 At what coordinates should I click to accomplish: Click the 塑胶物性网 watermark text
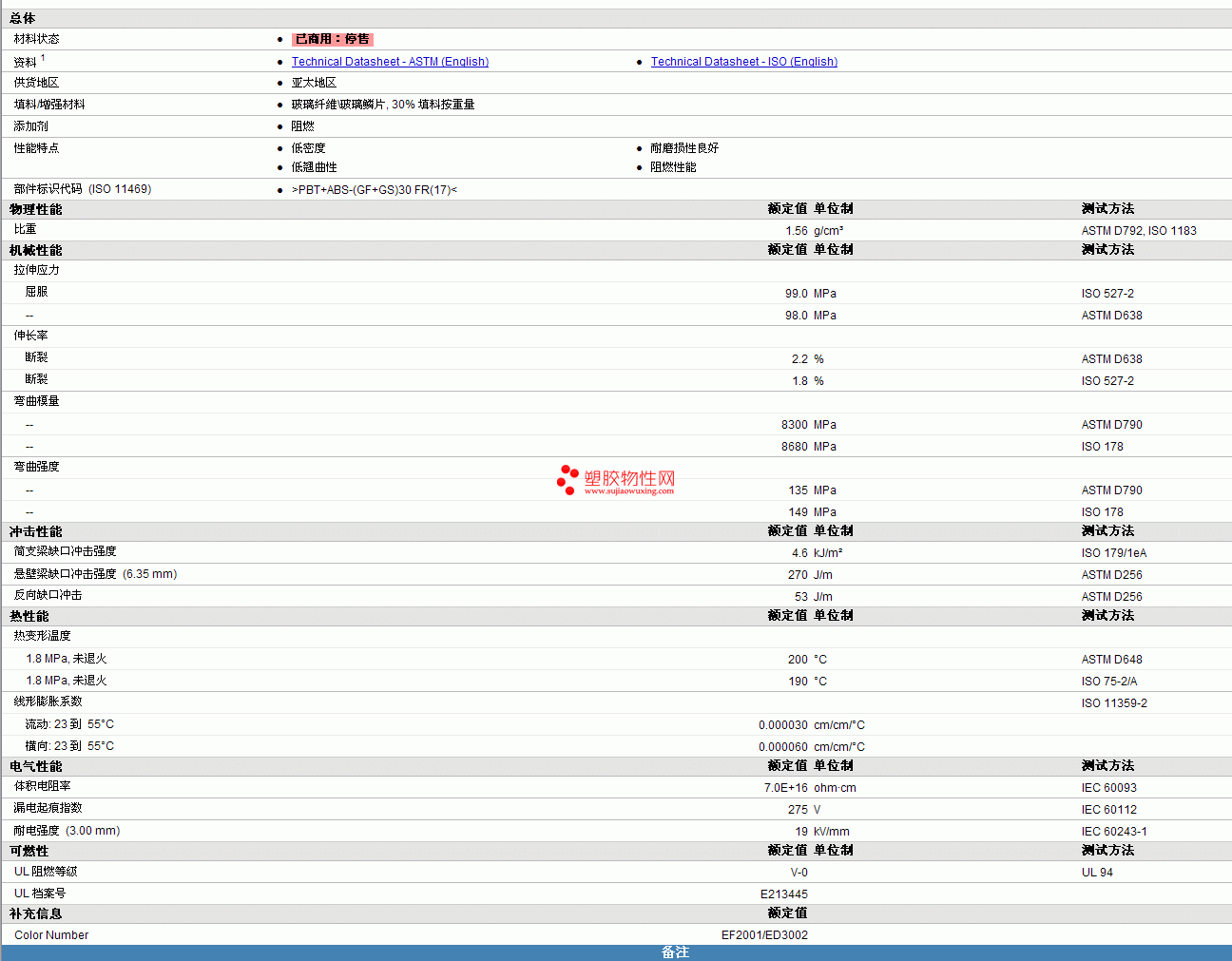pyautogui.click(x=629, y=478)
